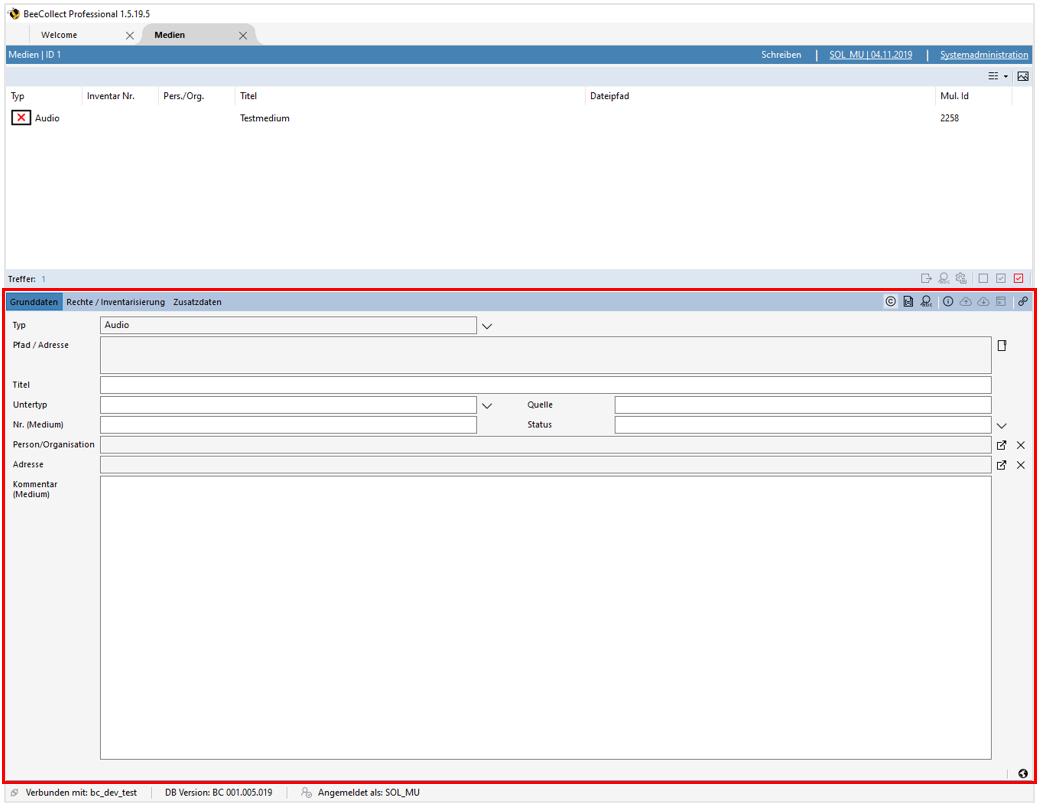Click the gray checked box icon

[1001, 279]
